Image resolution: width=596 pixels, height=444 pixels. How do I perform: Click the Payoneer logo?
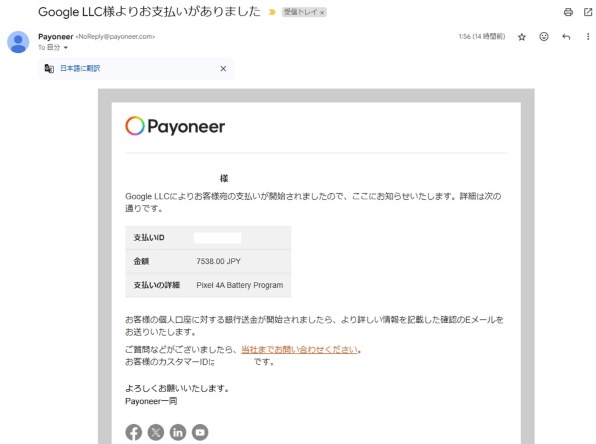pos(175,126)
